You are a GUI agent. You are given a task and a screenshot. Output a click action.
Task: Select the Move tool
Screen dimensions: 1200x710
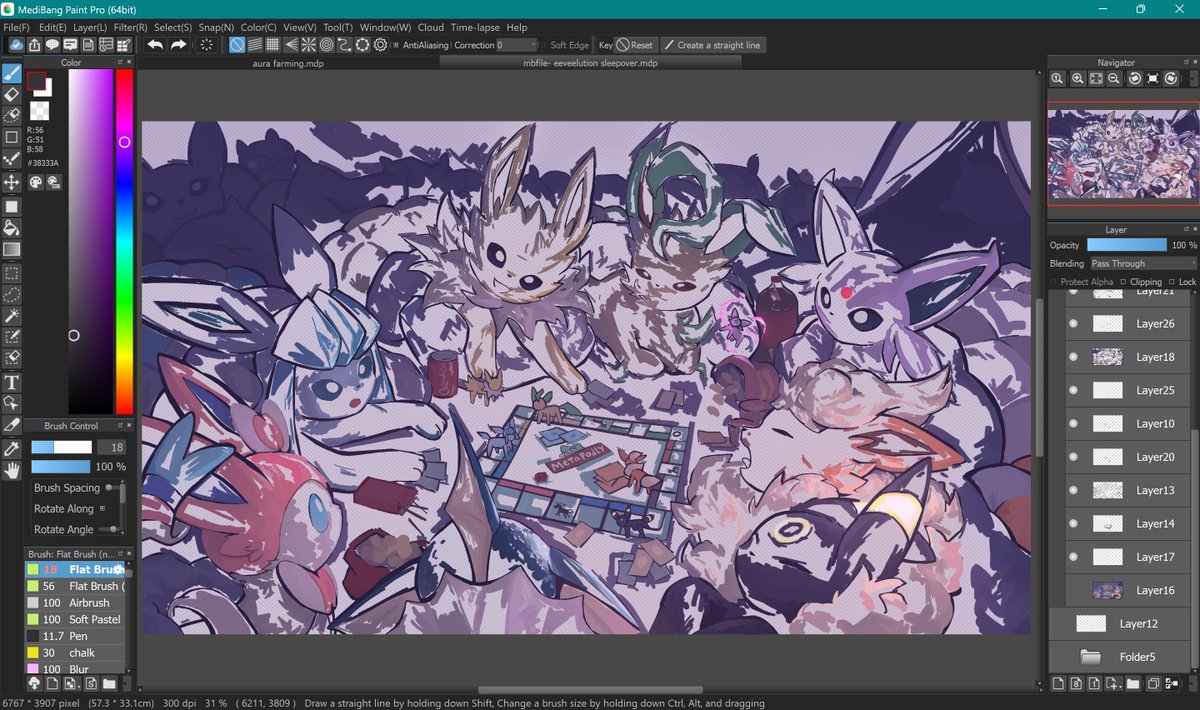tap(12, 182)
